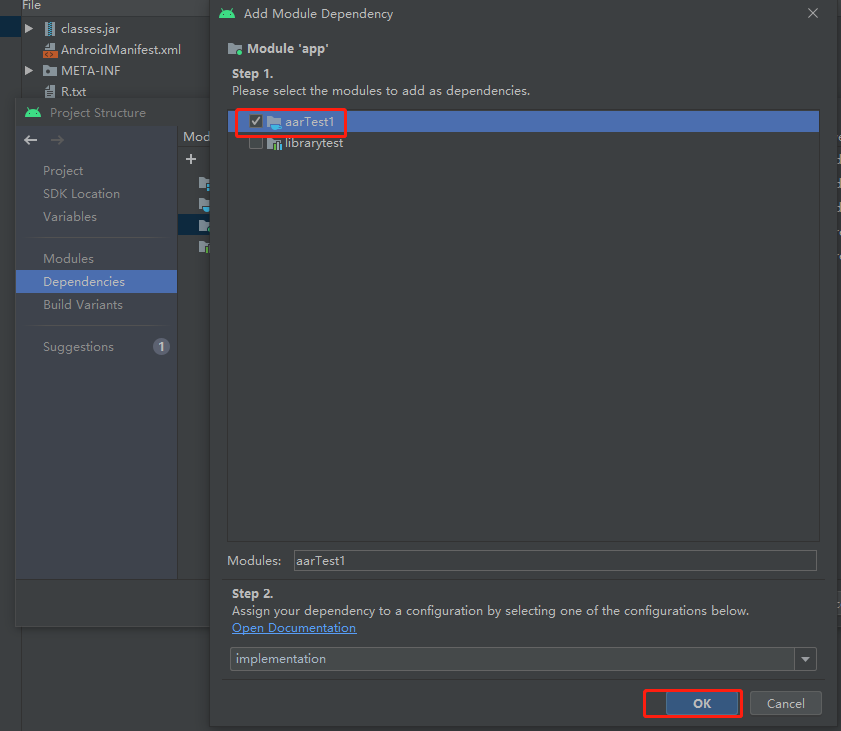
Task: Open the File menu
Action: [31, 5]
